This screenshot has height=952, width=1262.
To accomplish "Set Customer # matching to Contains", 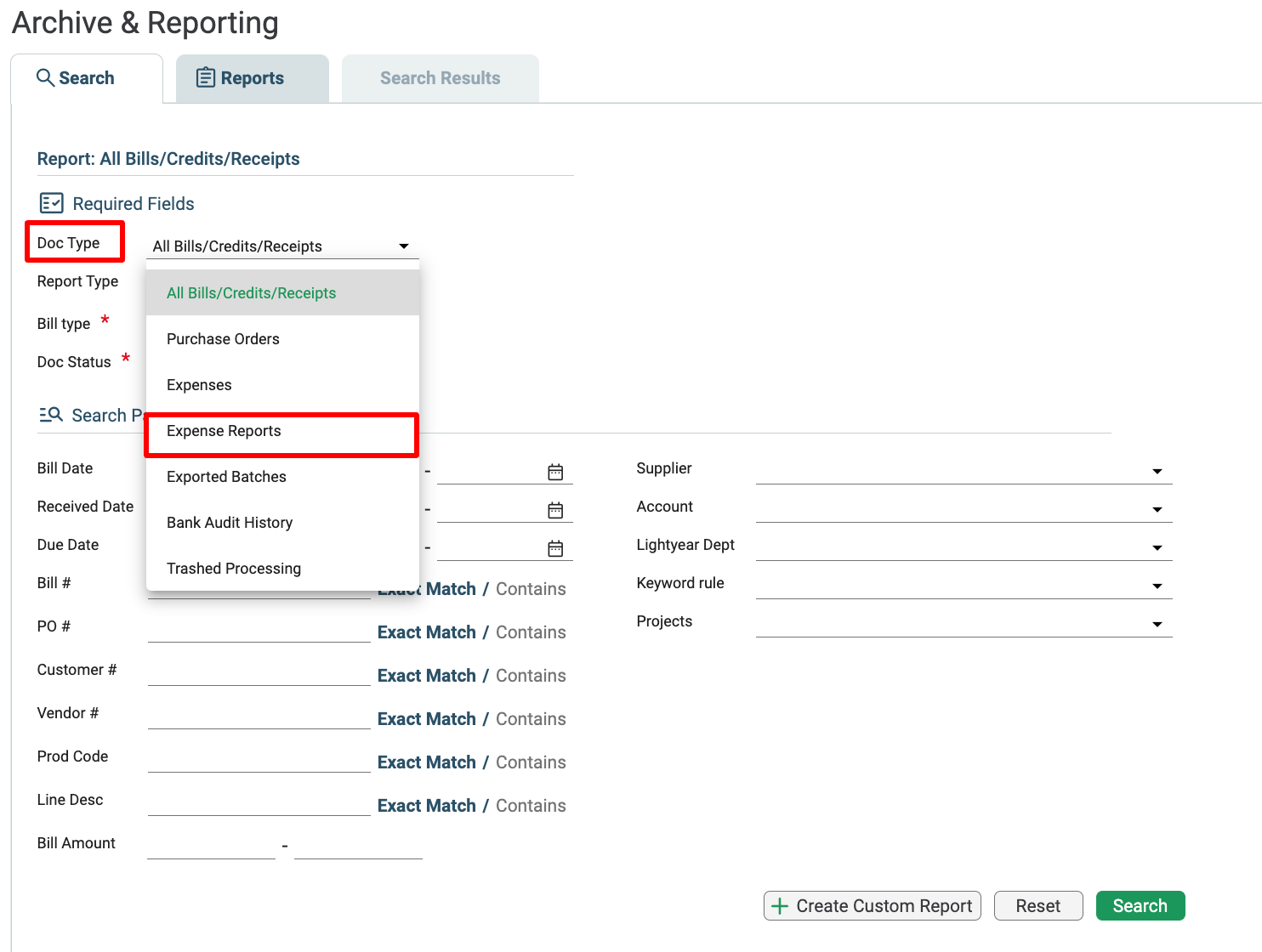I will [x=531, y=676].
